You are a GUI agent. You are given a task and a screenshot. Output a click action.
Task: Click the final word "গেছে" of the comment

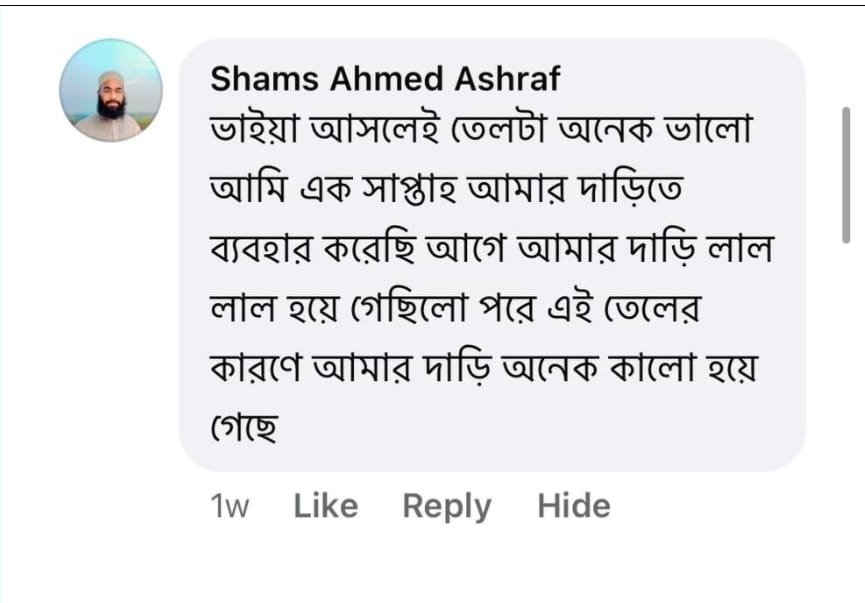coord(244,428)
